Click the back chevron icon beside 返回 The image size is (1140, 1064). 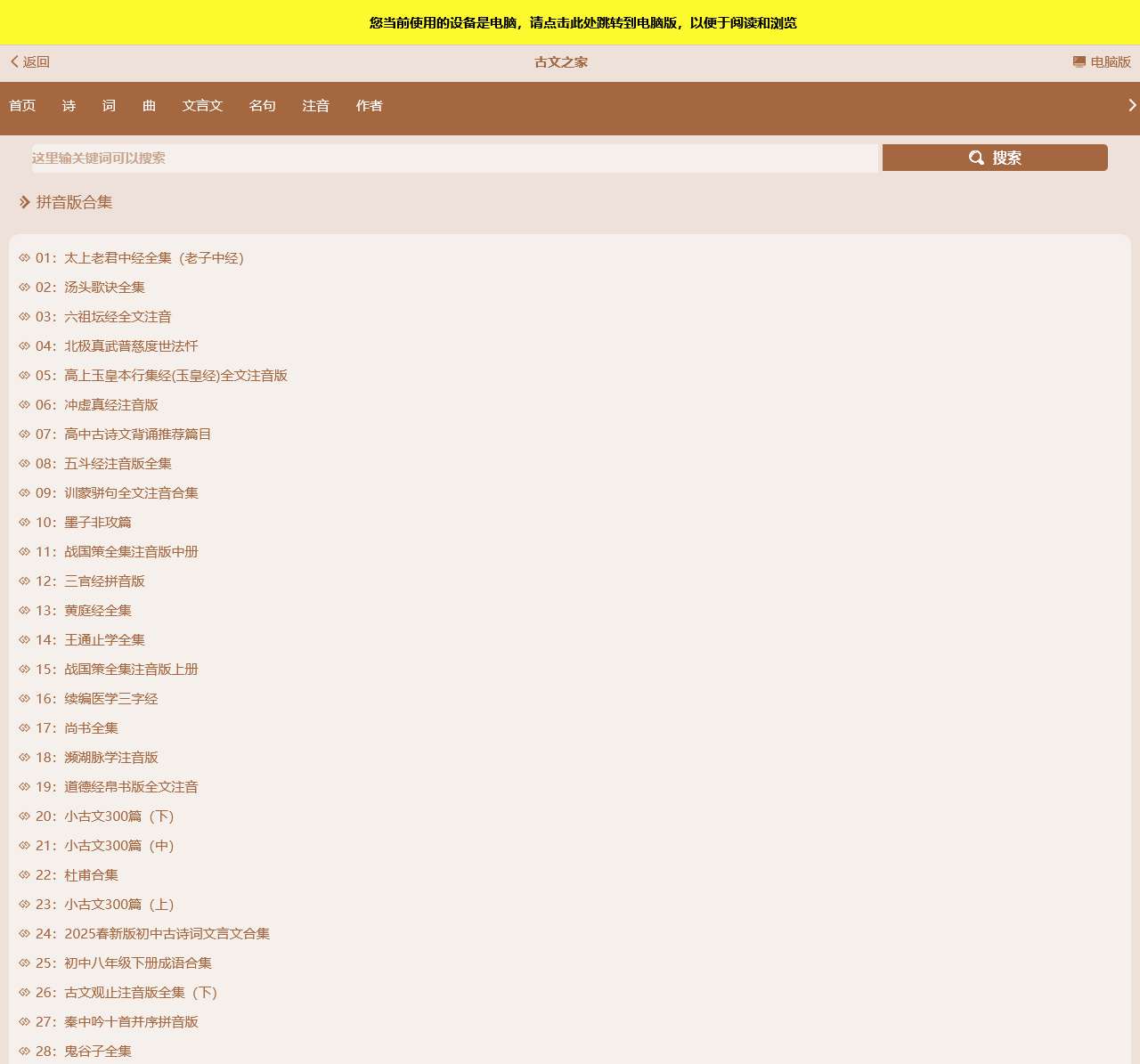12,61
